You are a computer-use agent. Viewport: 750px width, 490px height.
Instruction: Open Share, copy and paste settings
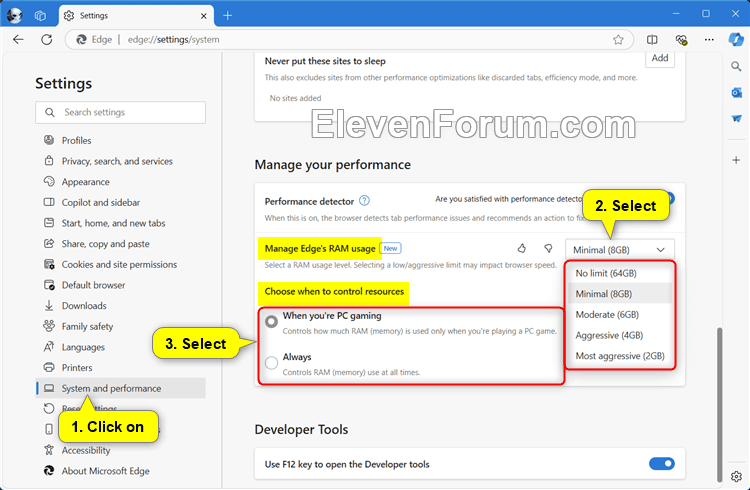click(x=121, y=244)
